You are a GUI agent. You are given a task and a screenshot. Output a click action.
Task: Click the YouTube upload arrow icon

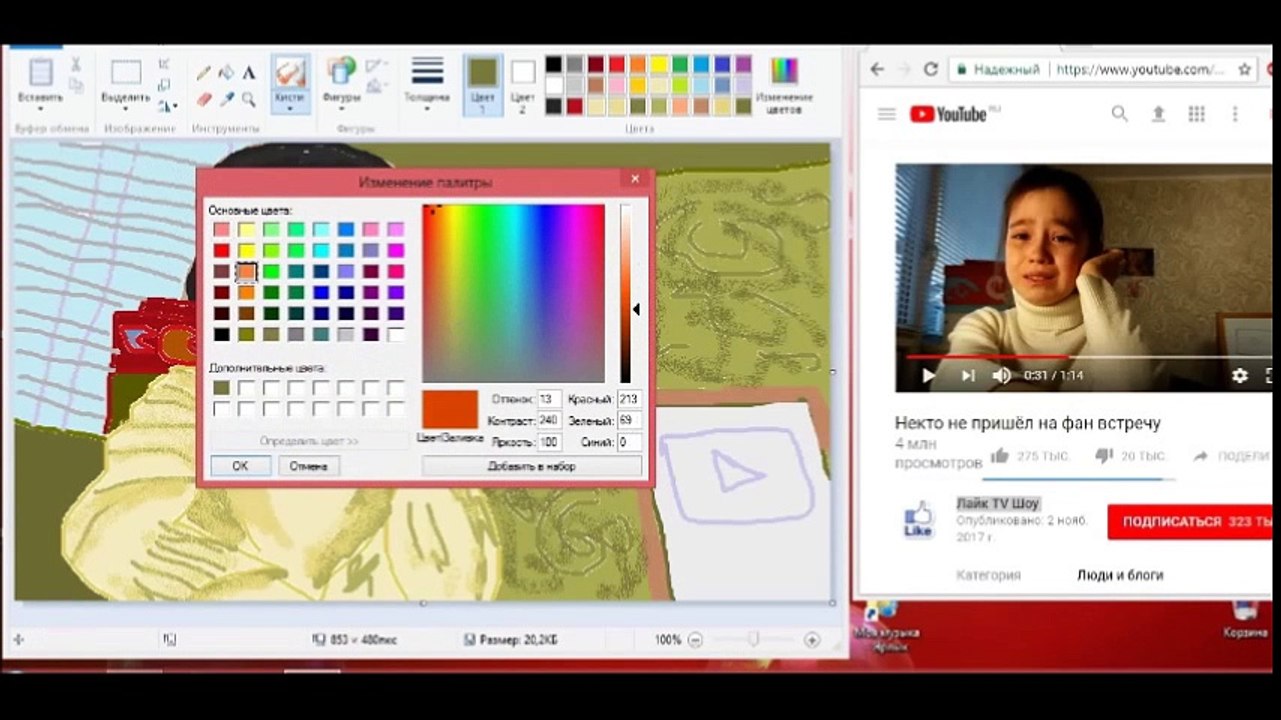click(1158, 114)
